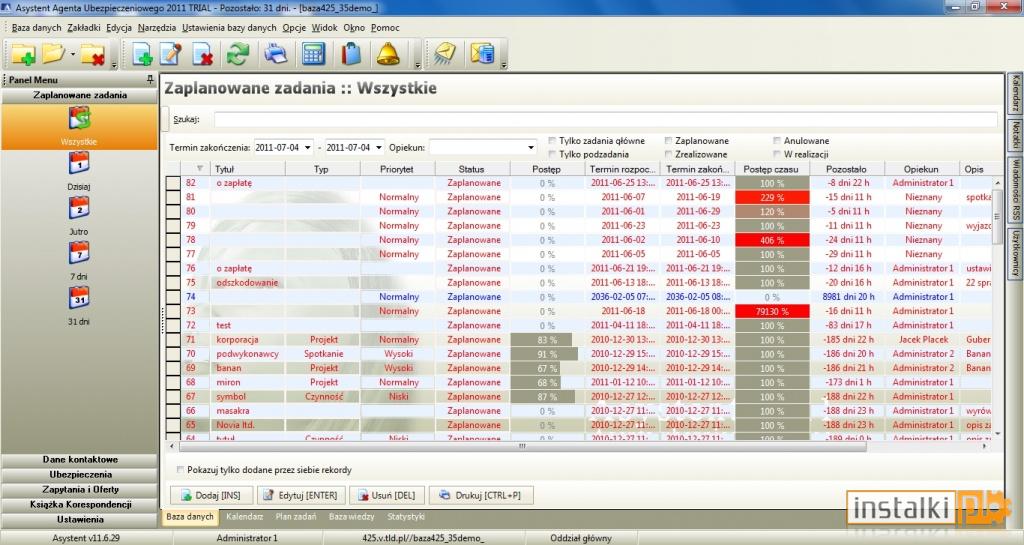Viewport: 1024px width, 545px height.
Task: Click the envelope mail toolbar icon
Action: pos(445,55)
